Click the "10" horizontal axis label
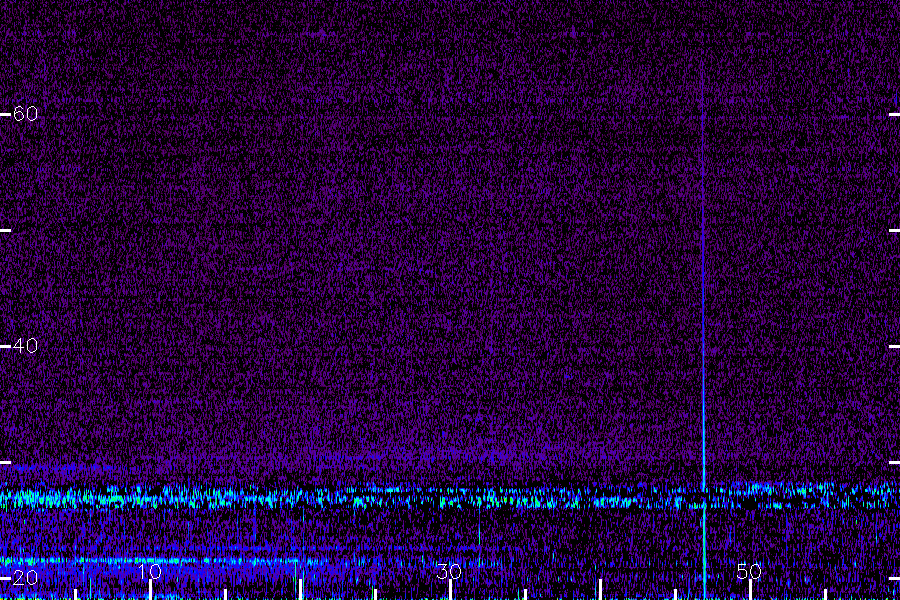 150,571
